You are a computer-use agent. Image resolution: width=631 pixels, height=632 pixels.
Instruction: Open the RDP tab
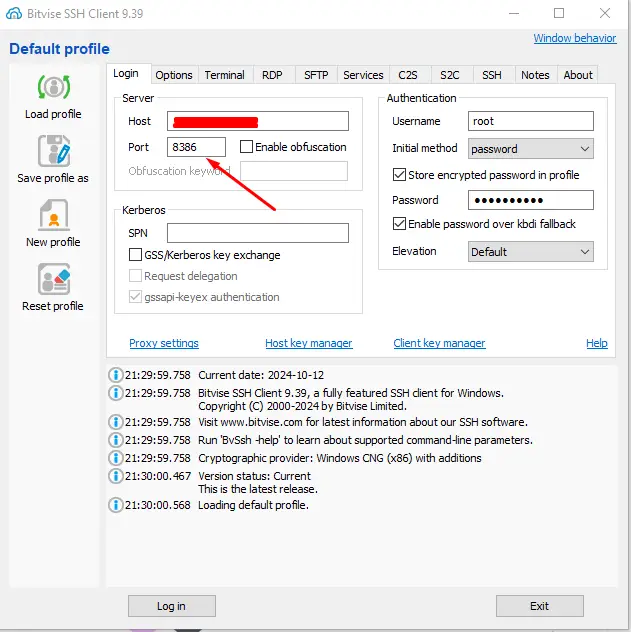[272, 75]
